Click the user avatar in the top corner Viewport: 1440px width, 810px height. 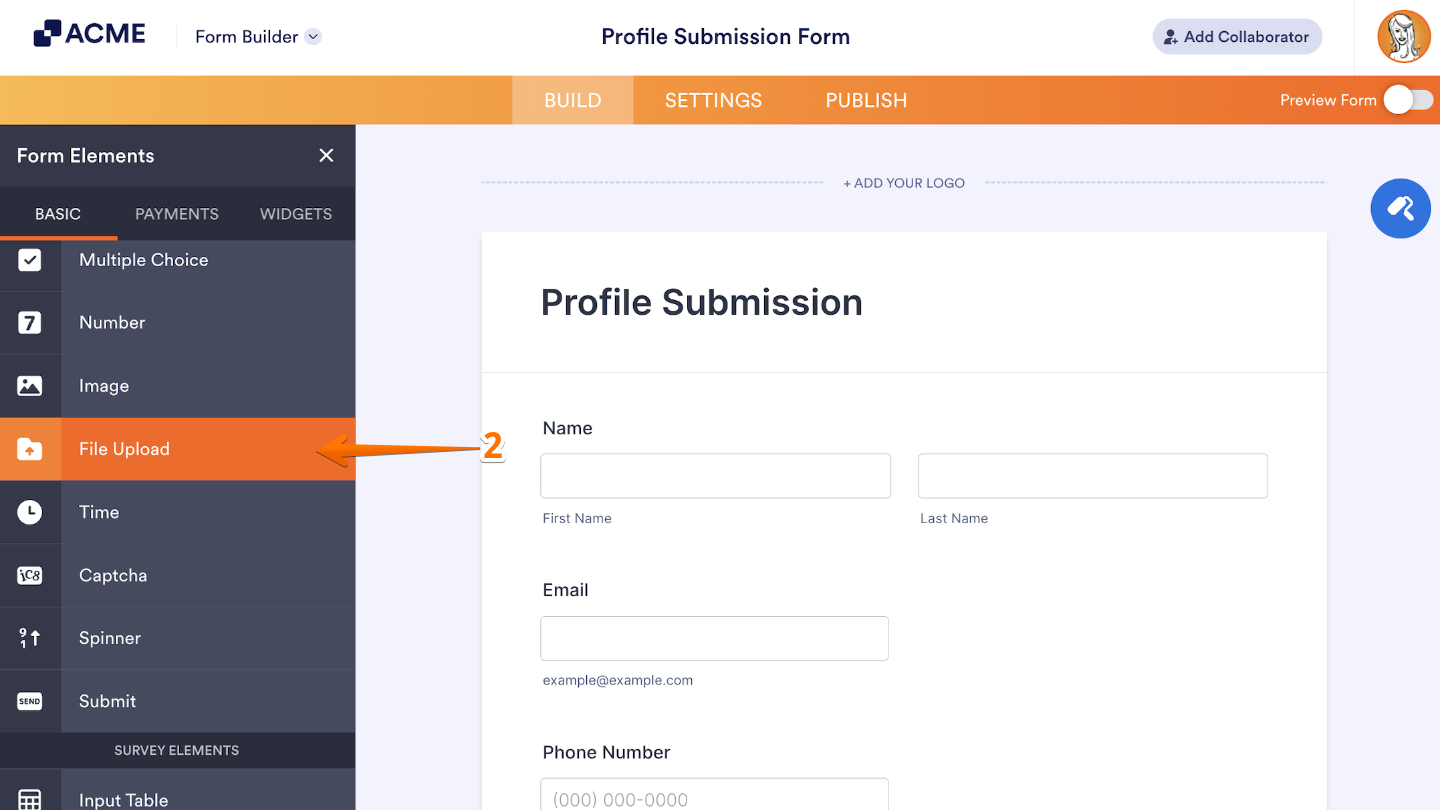pyautogui.click(x=1404, y=36)
